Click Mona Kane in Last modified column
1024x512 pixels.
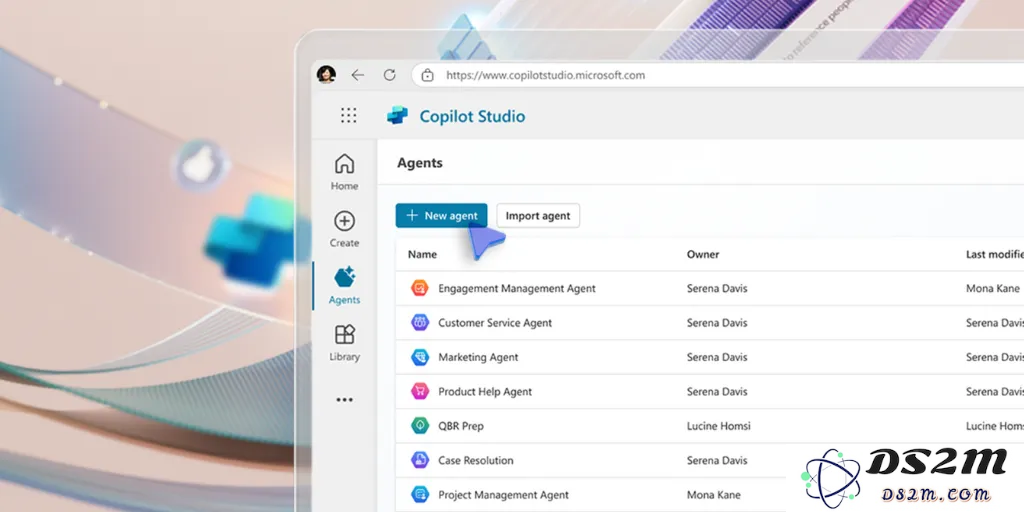click(x=993, y=288)
